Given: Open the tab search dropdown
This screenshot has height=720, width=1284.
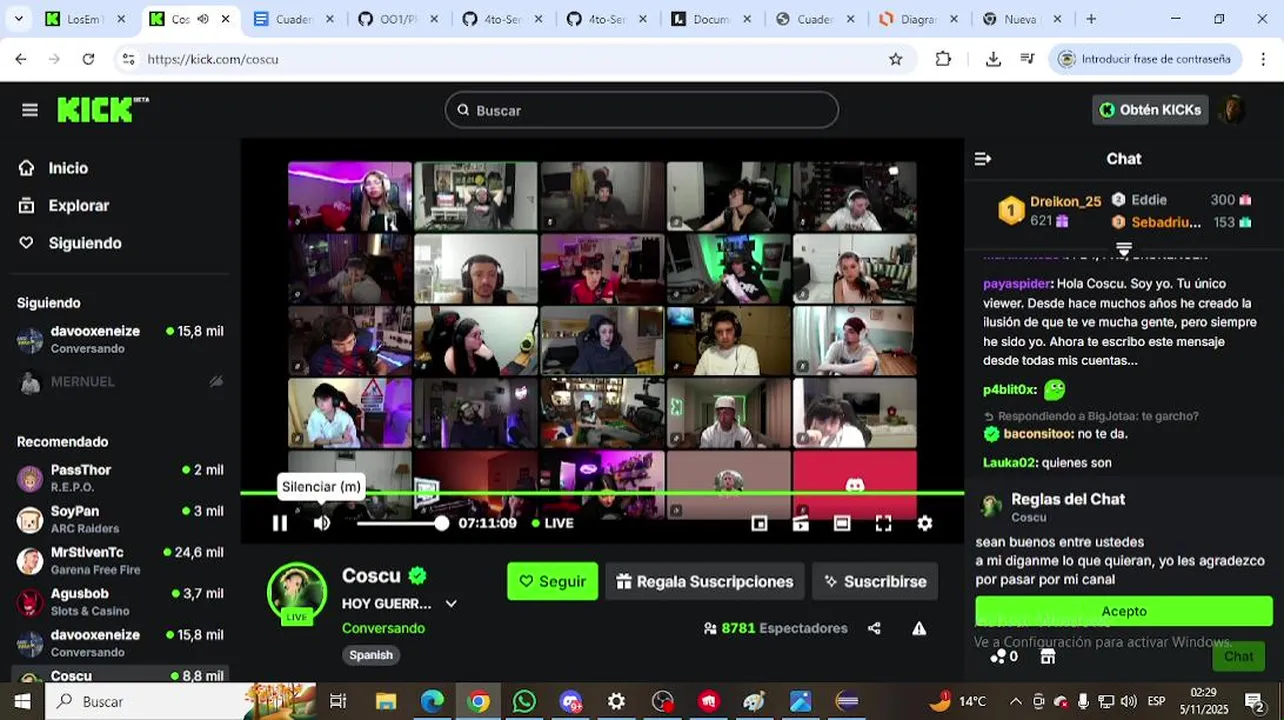Looking at the screenshot, I should point(17,19).
